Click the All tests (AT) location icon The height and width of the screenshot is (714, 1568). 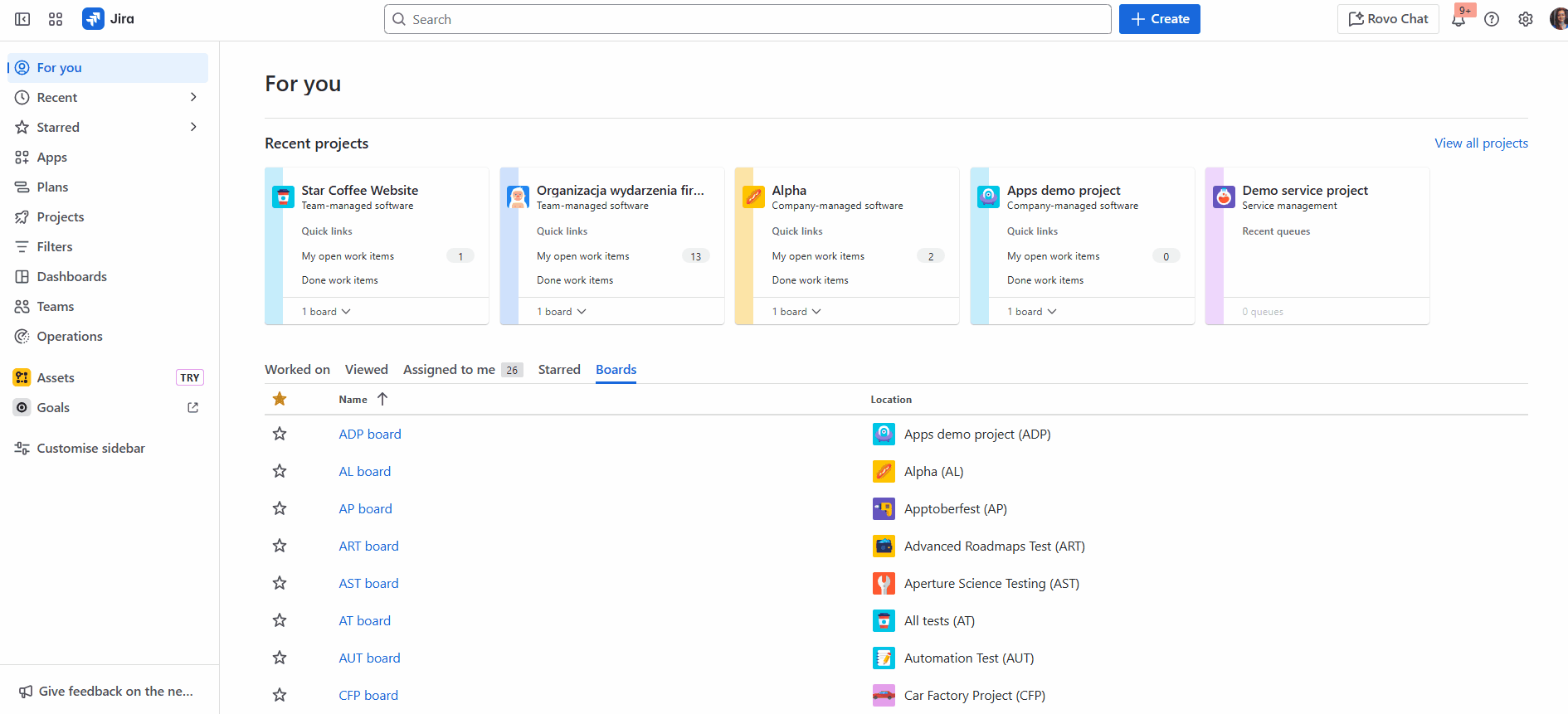coord(884,620)
